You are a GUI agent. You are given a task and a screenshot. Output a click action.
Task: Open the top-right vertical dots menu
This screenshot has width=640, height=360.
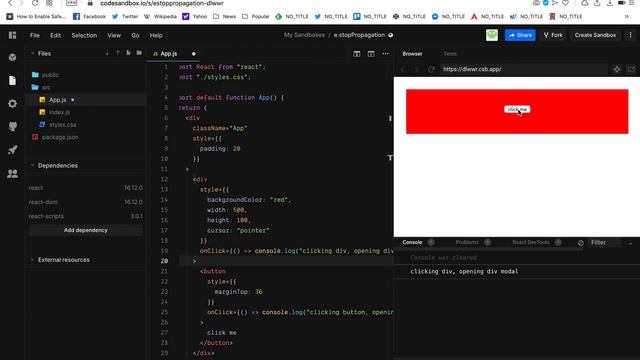(x=630, y=35)
